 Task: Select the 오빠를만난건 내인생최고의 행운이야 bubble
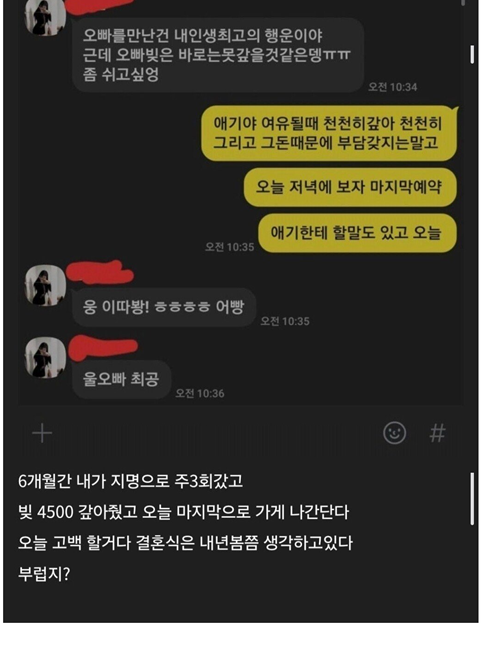pyautogui.click(x=218, y=55)
